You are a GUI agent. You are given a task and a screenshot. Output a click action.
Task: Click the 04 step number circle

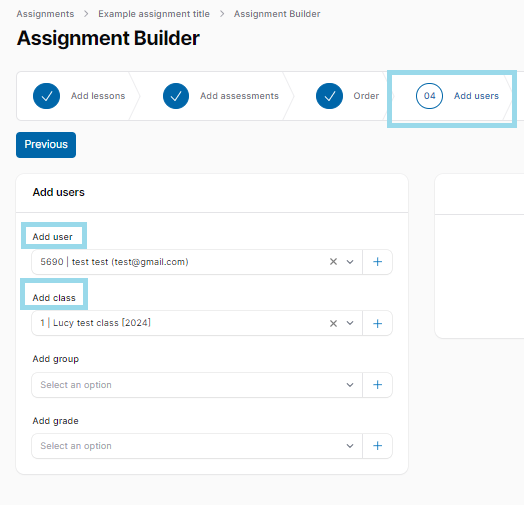[x=429, y=96]
